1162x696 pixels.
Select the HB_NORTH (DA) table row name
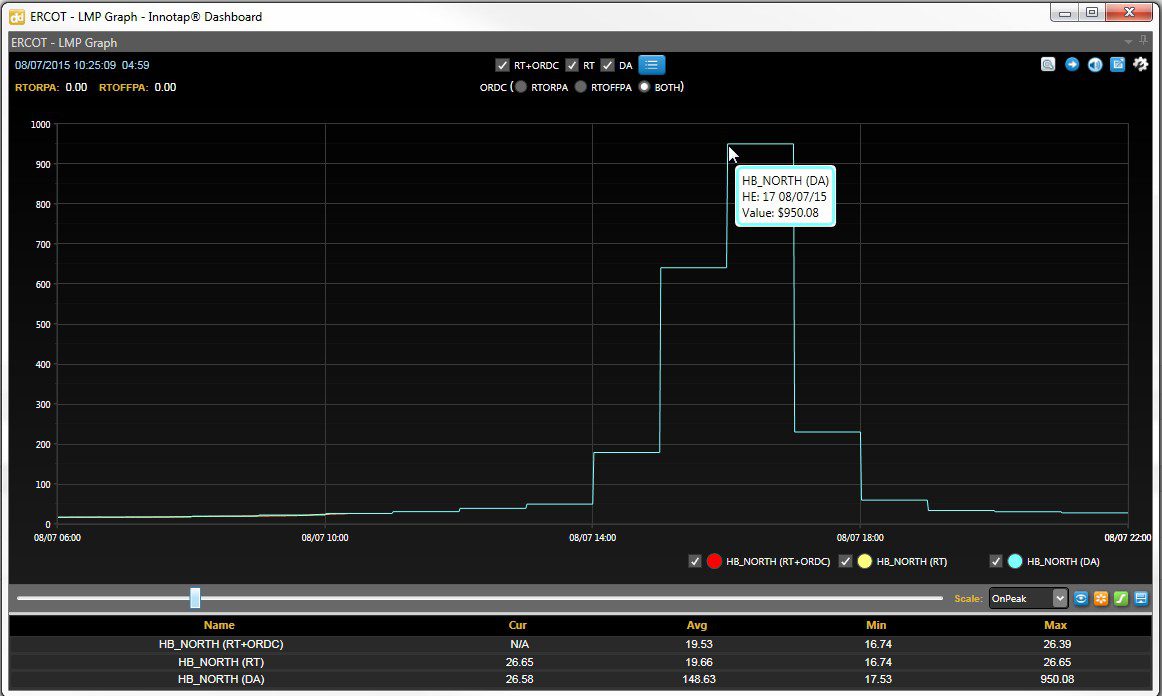(221, 679)
